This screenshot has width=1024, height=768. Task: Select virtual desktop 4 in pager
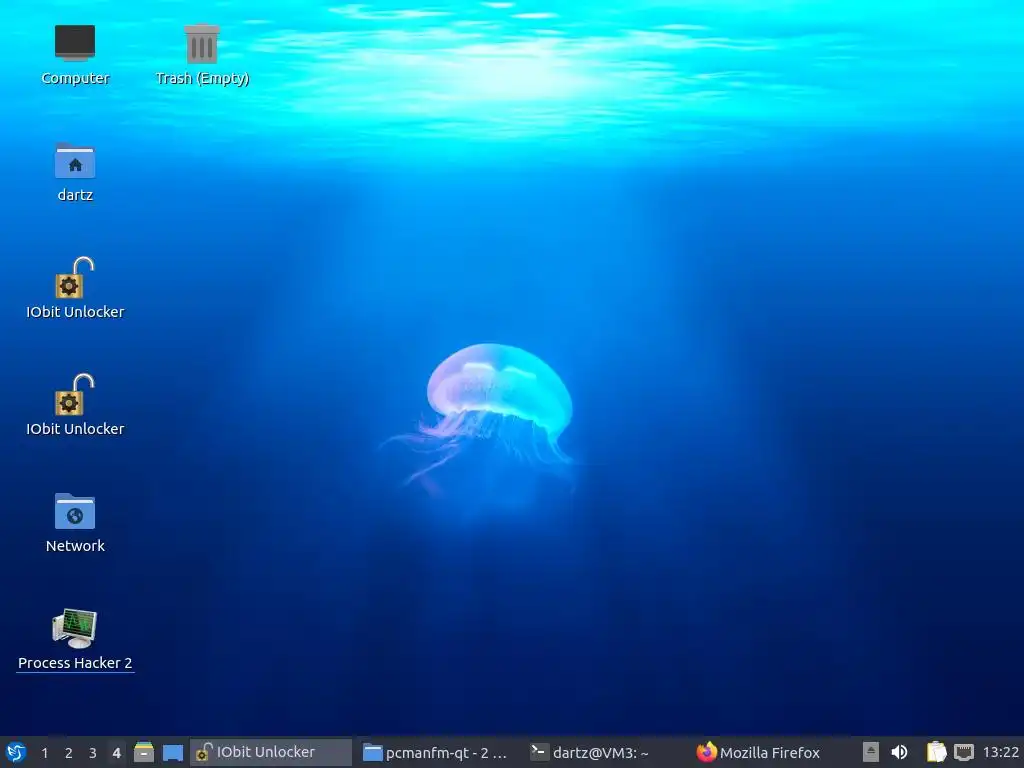(x=116, y=753)
